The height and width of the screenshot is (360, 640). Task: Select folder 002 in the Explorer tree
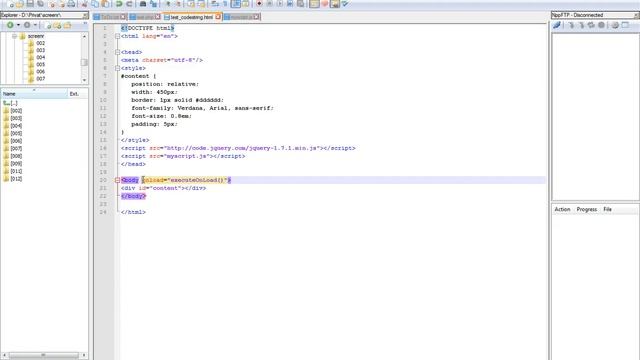pos(40,43)
